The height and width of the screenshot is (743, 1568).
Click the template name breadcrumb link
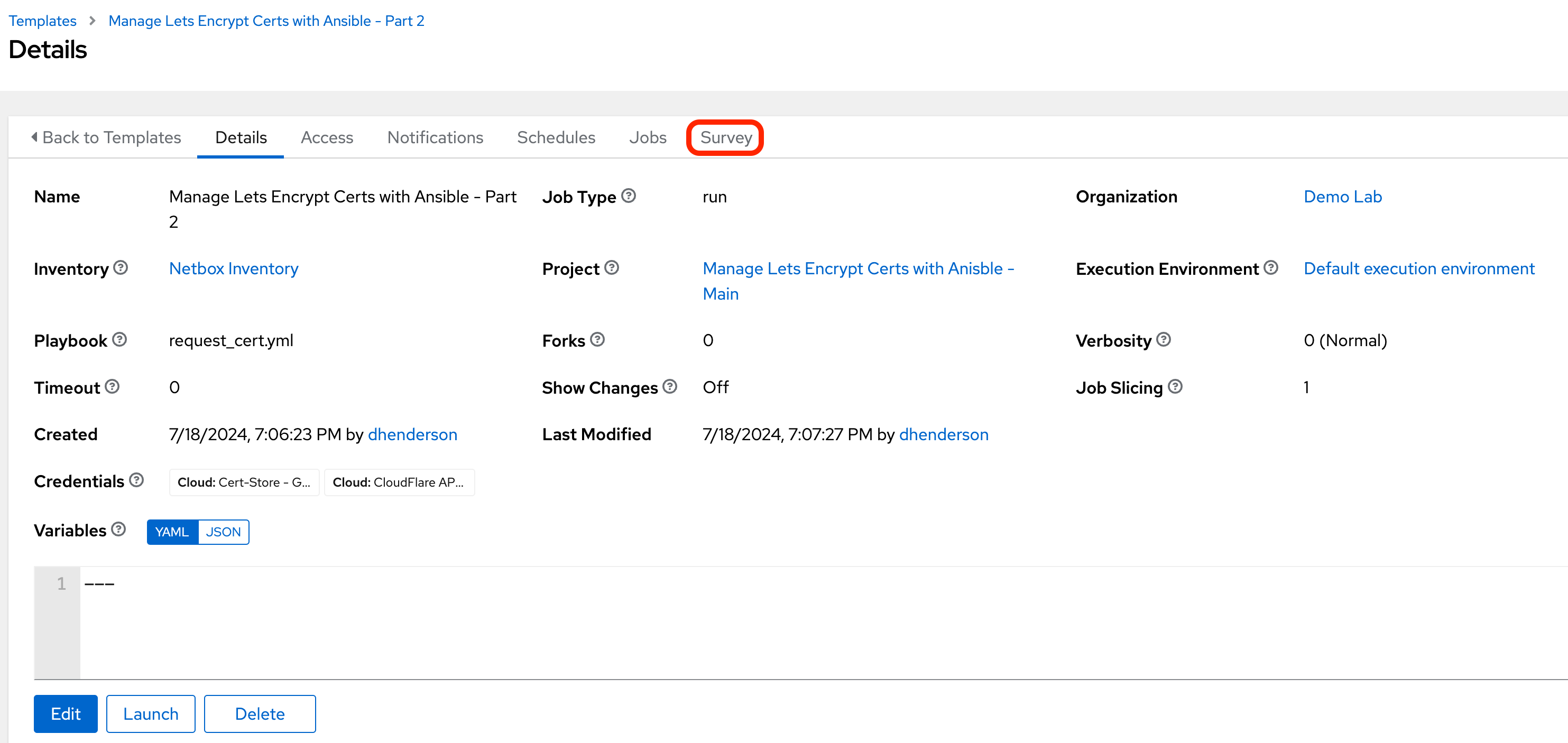tap(266, 21)
